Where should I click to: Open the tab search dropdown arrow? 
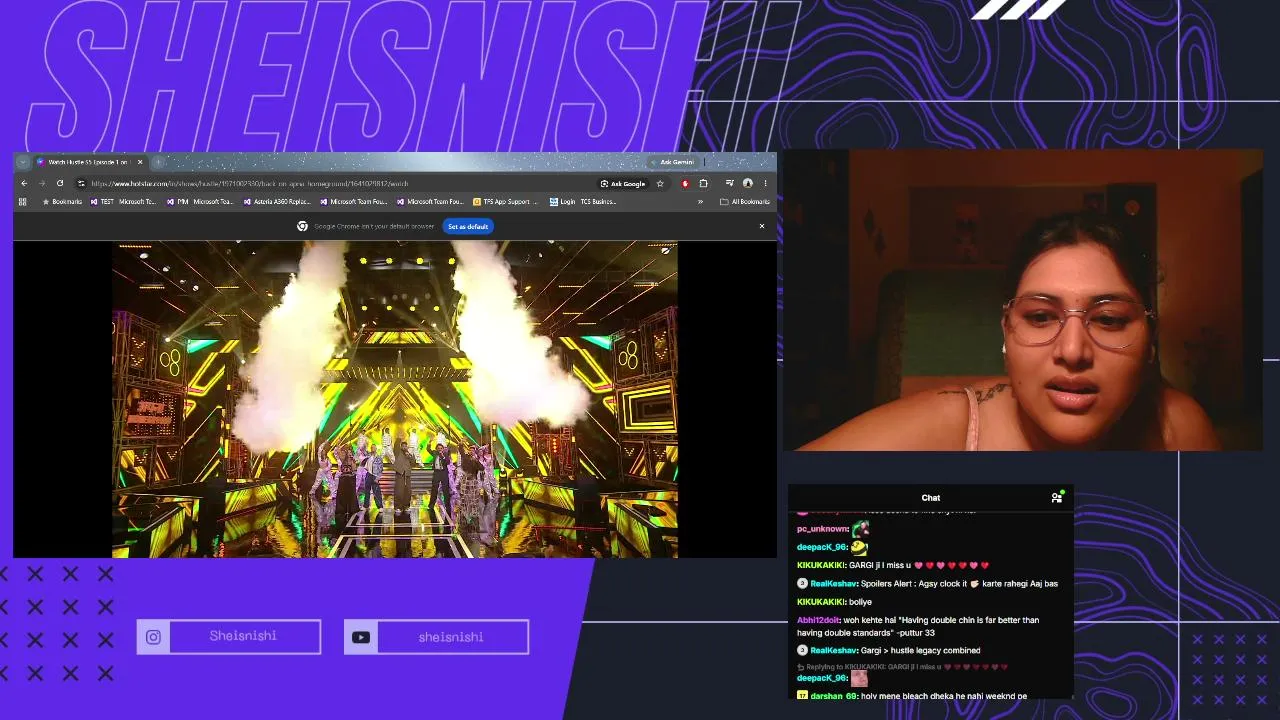click(23, 162)
